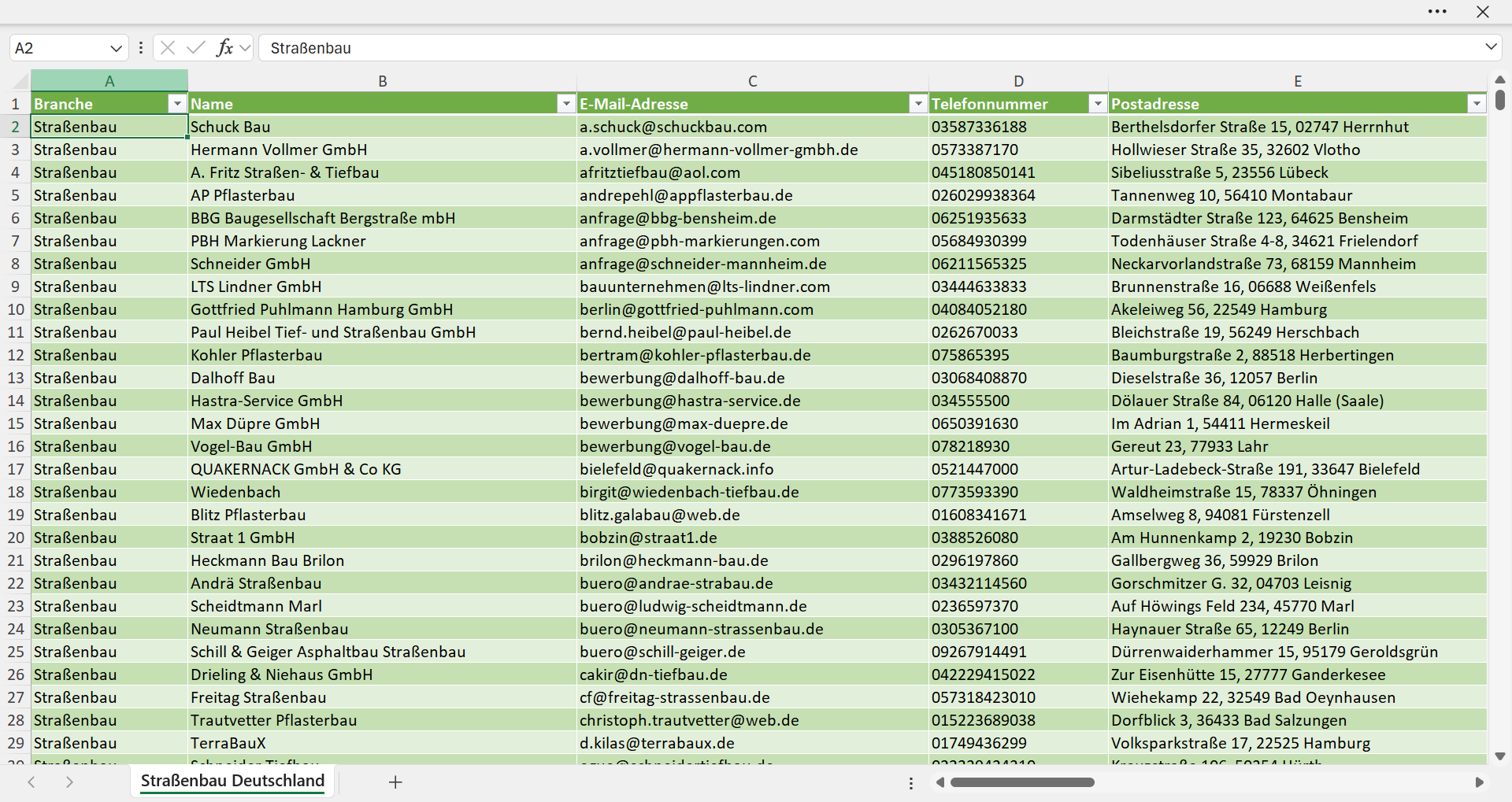Click the Enter checkmark icon in formula bar
Image resolution: width=1512 pixels, height=802 pixels.
(196, 48)
